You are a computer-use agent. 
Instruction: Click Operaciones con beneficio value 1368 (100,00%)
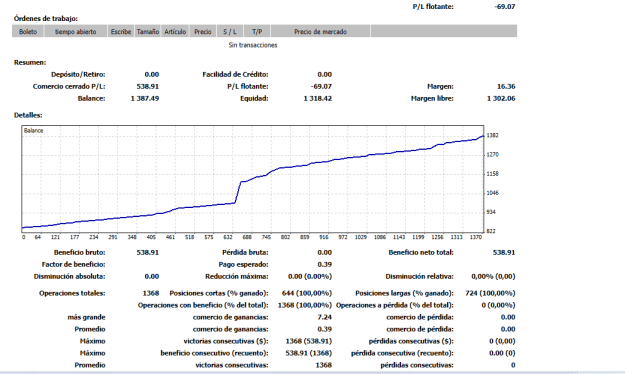point(305,305)
